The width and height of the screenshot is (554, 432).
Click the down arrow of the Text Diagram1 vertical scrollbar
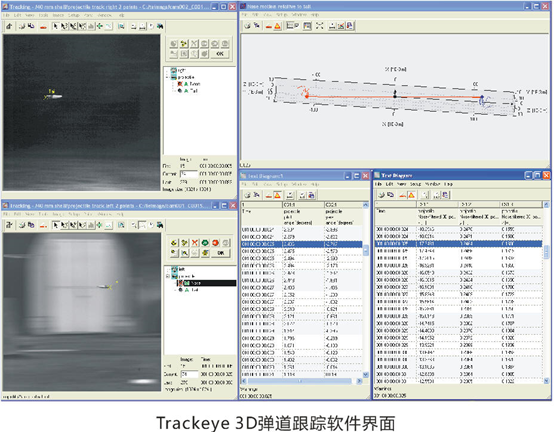[x=366, y=375]
